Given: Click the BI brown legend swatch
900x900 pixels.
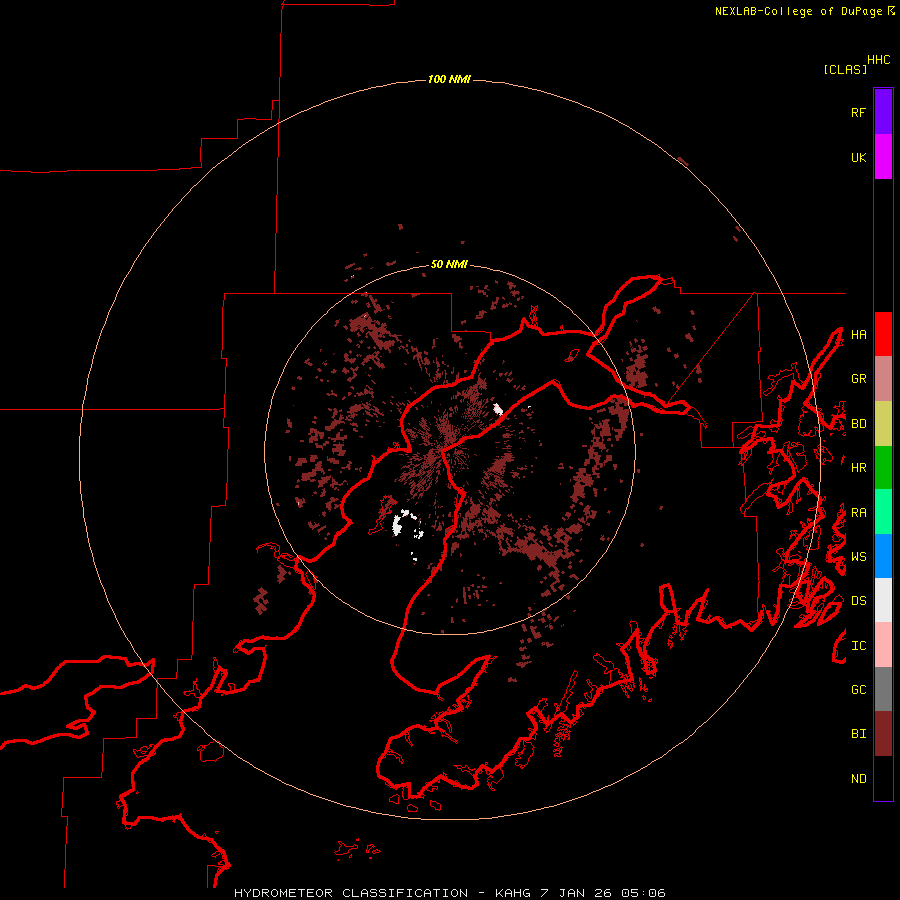Looking at the screenshot, I should [883, 734].
